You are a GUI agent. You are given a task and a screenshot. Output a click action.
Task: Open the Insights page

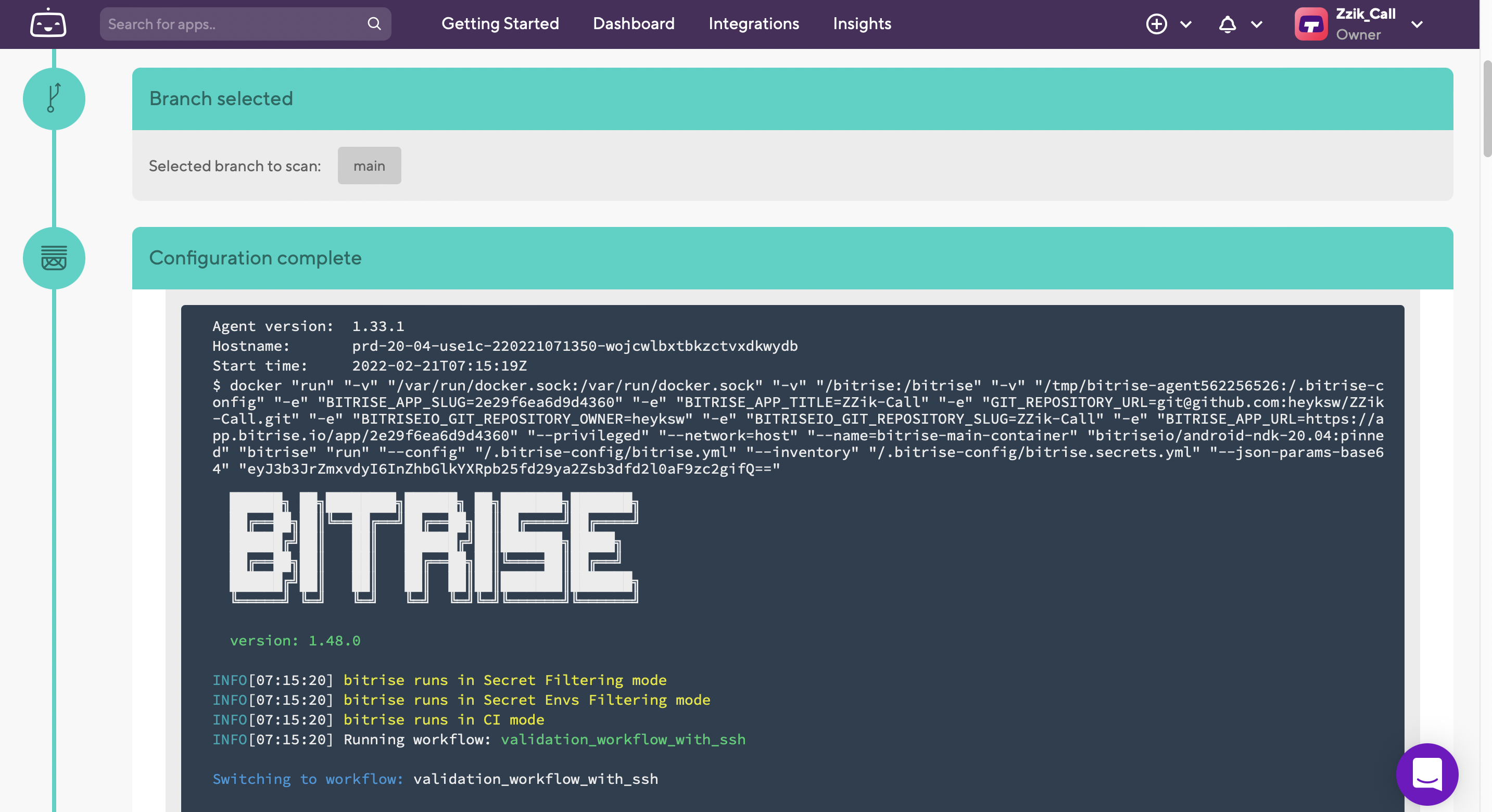click(x=861, y=24)
